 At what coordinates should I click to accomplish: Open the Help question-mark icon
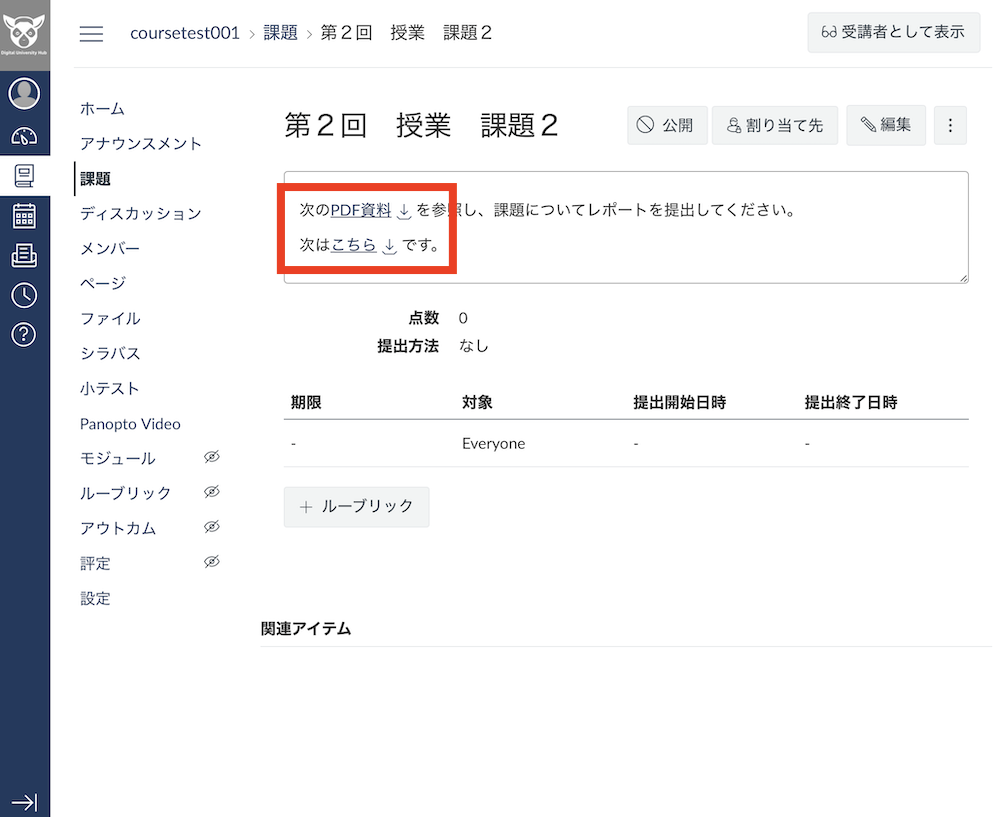pos(24,334)
